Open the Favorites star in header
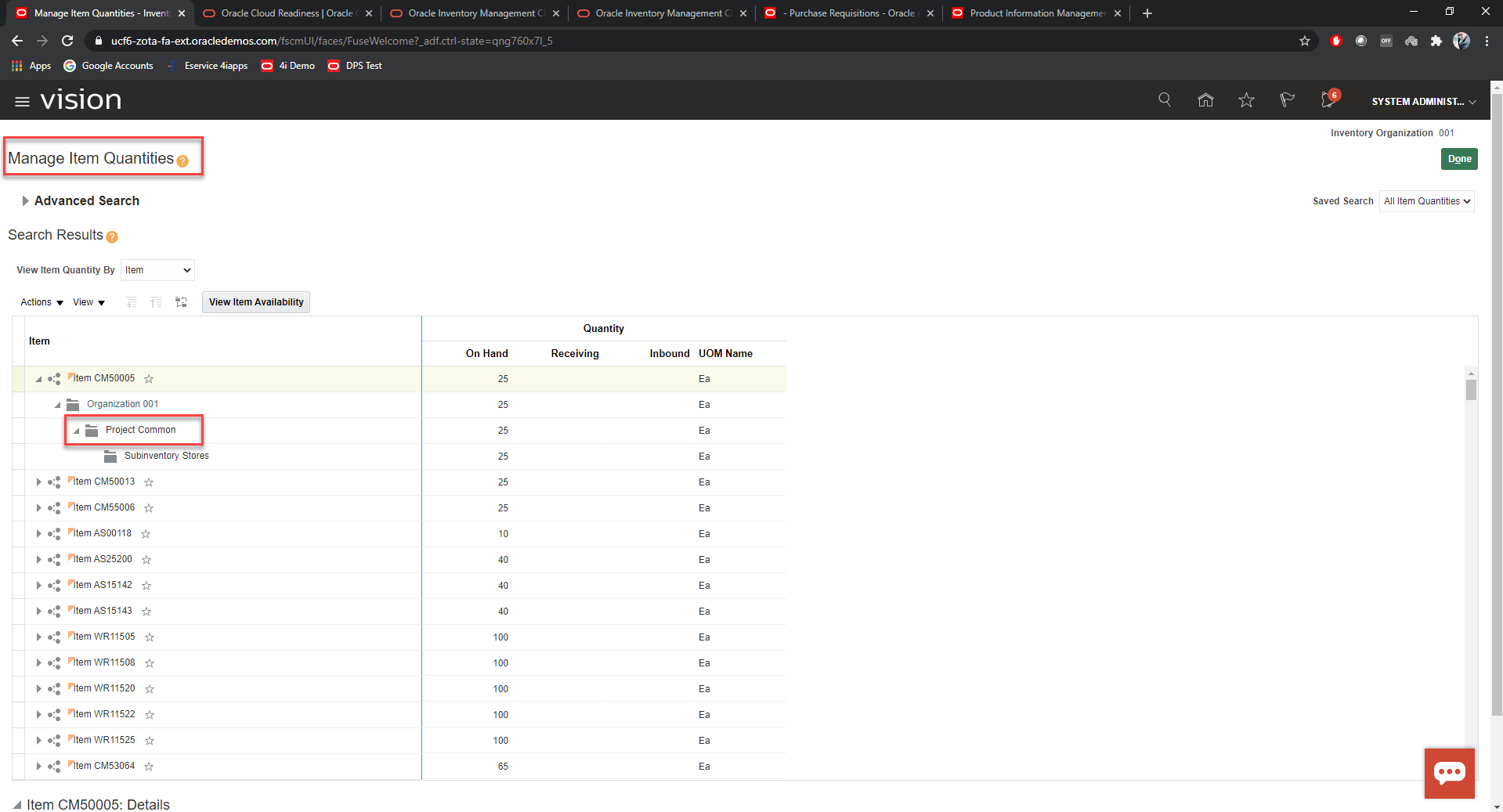The image size is (1503, 812). (x=1246, y=100)
